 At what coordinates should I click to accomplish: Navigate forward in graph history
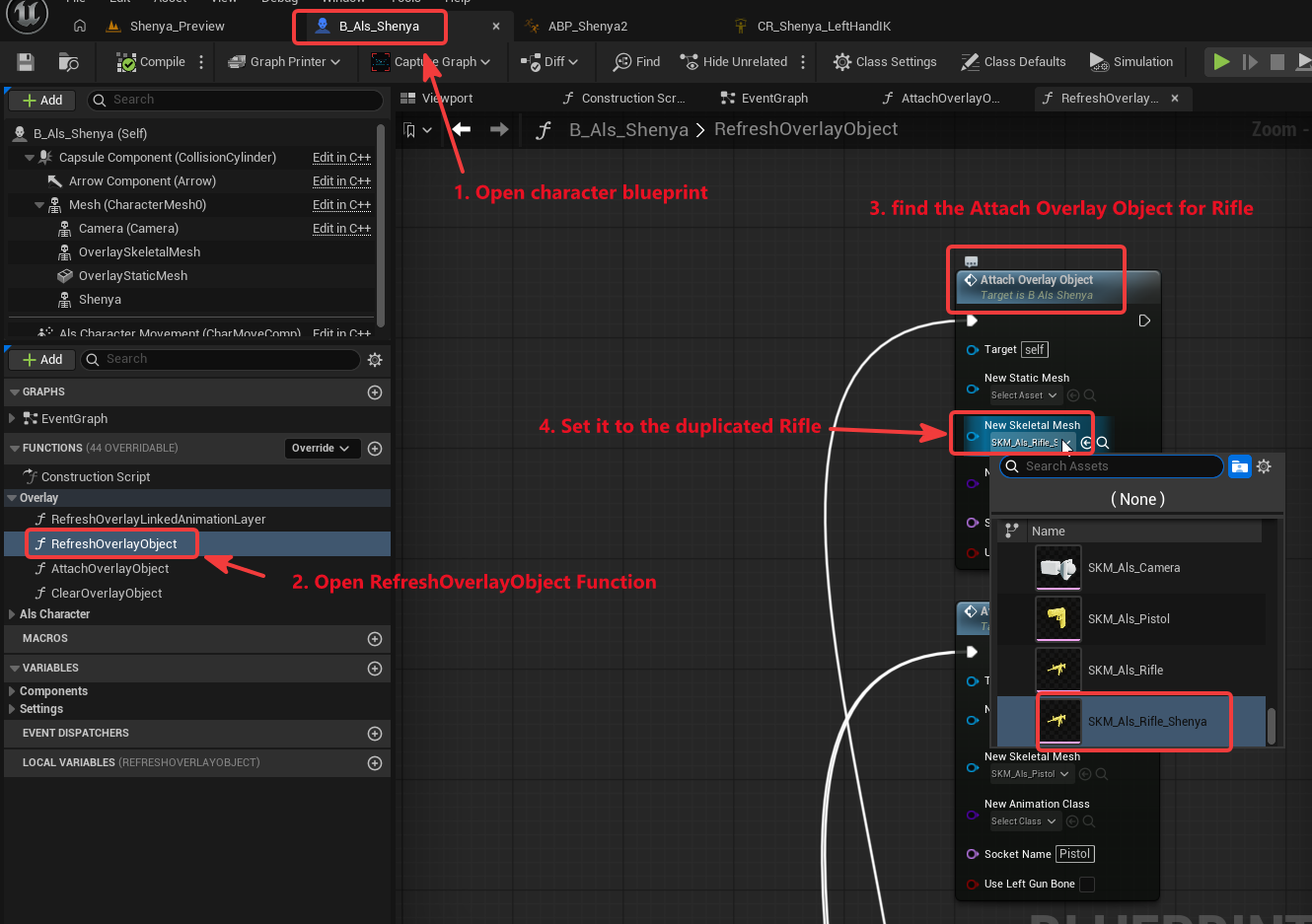coord(499,129)
